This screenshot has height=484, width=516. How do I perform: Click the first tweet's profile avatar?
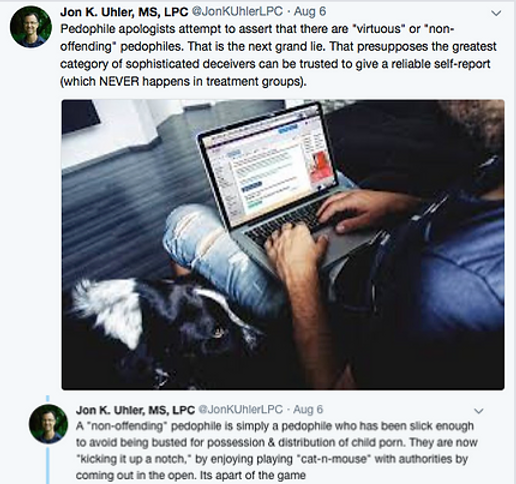[31, 27]
